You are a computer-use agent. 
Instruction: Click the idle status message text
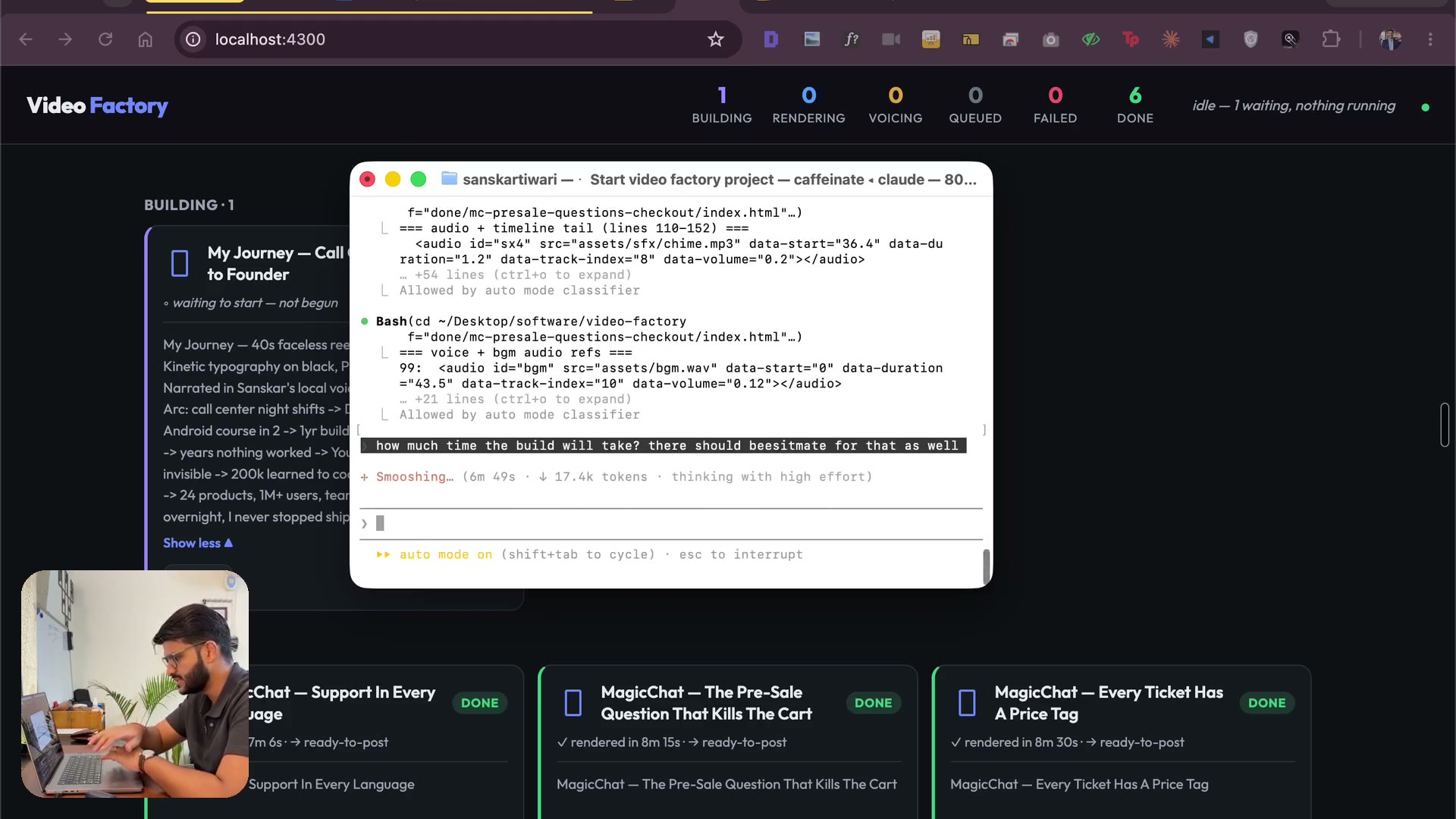point(1294,106)
